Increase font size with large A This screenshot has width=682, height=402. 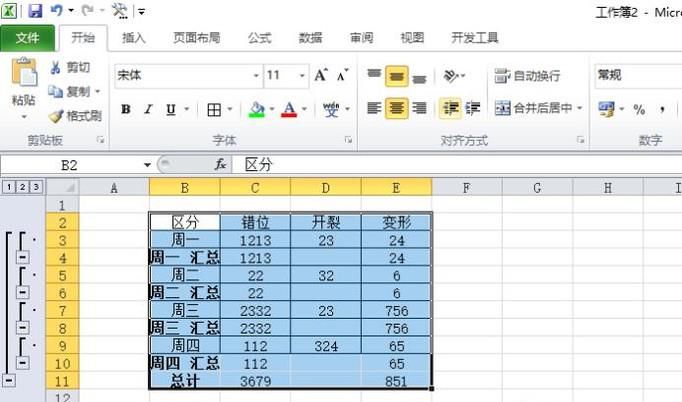321,75
